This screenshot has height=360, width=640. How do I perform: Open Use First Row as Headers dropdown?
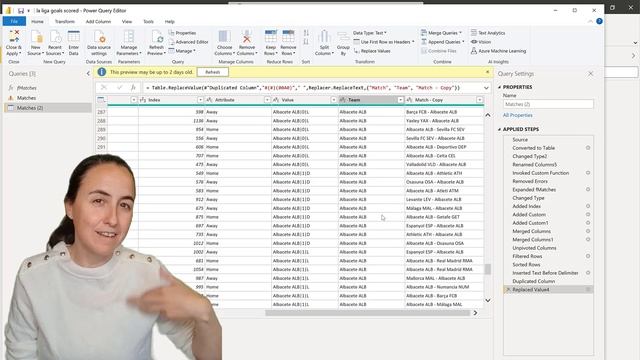(384, 42)
